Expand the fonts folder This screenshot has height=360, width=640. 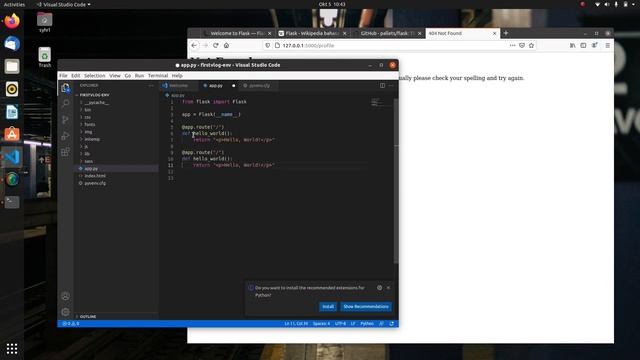(x=90, y=124)
